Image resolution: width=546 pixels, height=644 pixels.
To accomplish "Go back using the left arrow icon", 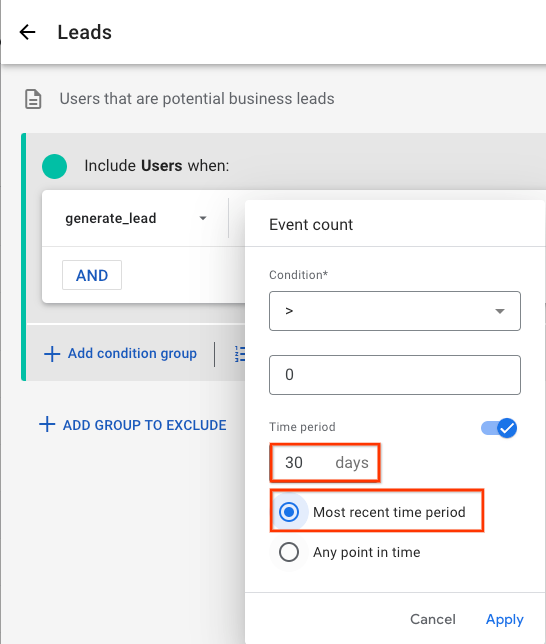I will pyautogui.click(x=28, y=32).
